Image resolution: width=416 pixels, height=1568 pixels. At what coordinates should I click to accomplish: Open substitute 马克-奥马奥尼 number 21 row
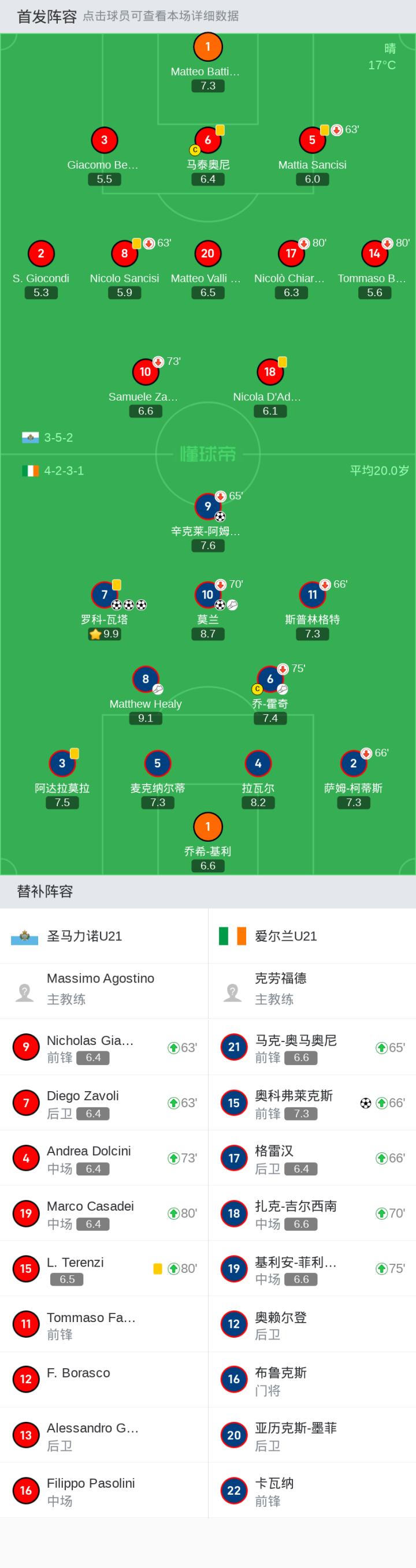point(312,1048)
